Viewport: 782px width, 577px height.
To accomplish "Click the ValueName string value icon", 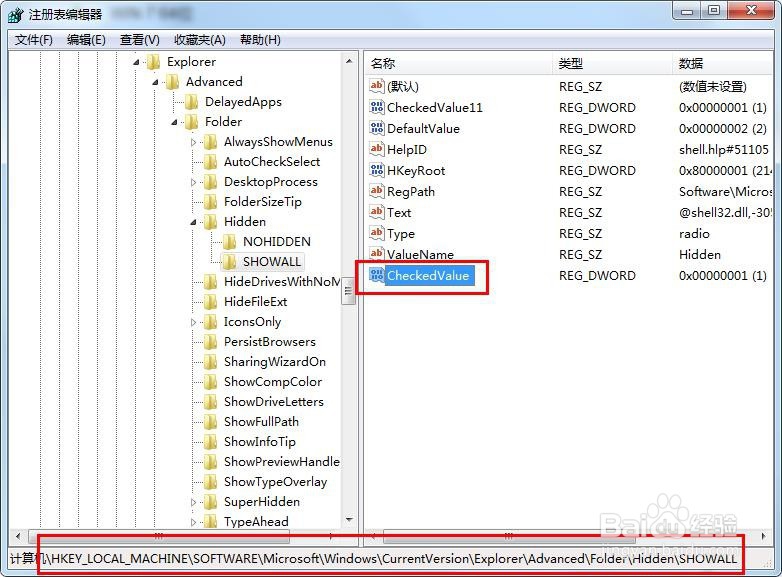I will [377, 254].
